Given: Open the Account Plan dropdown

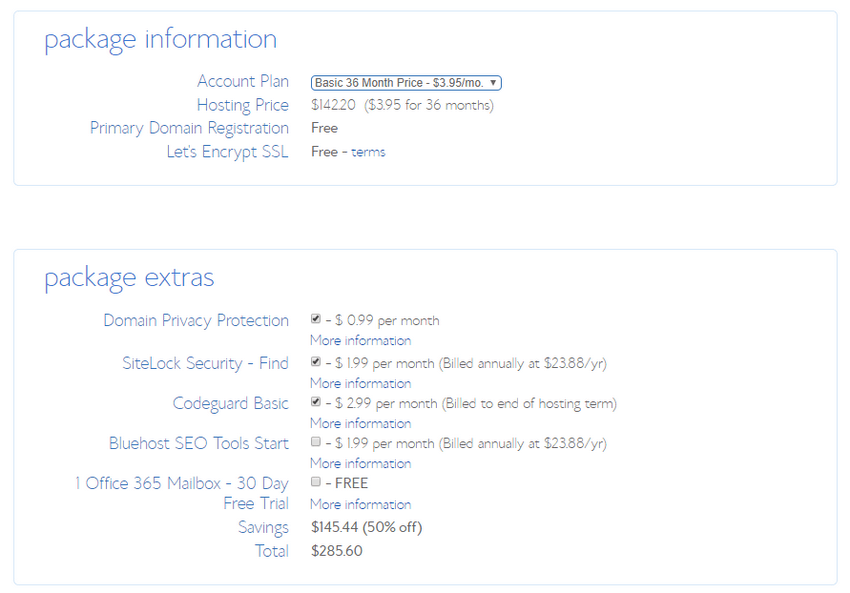Looking at the screenshot, I should (x=406, y=83).
